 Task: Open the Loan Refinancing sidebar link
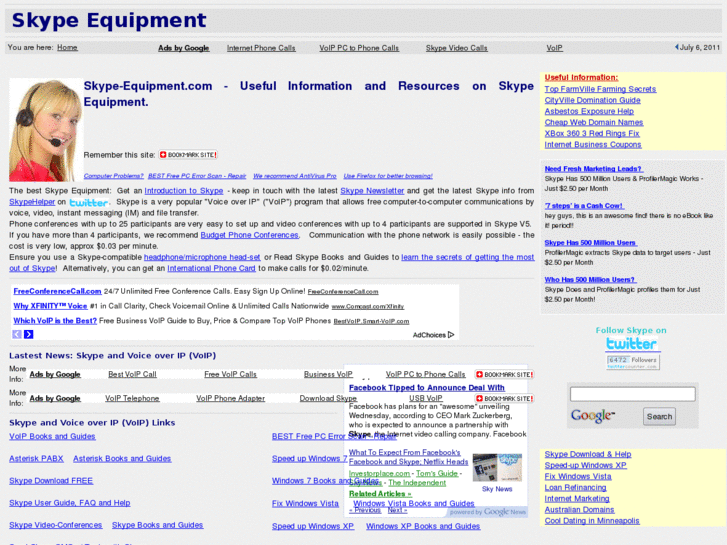[575, 488]
